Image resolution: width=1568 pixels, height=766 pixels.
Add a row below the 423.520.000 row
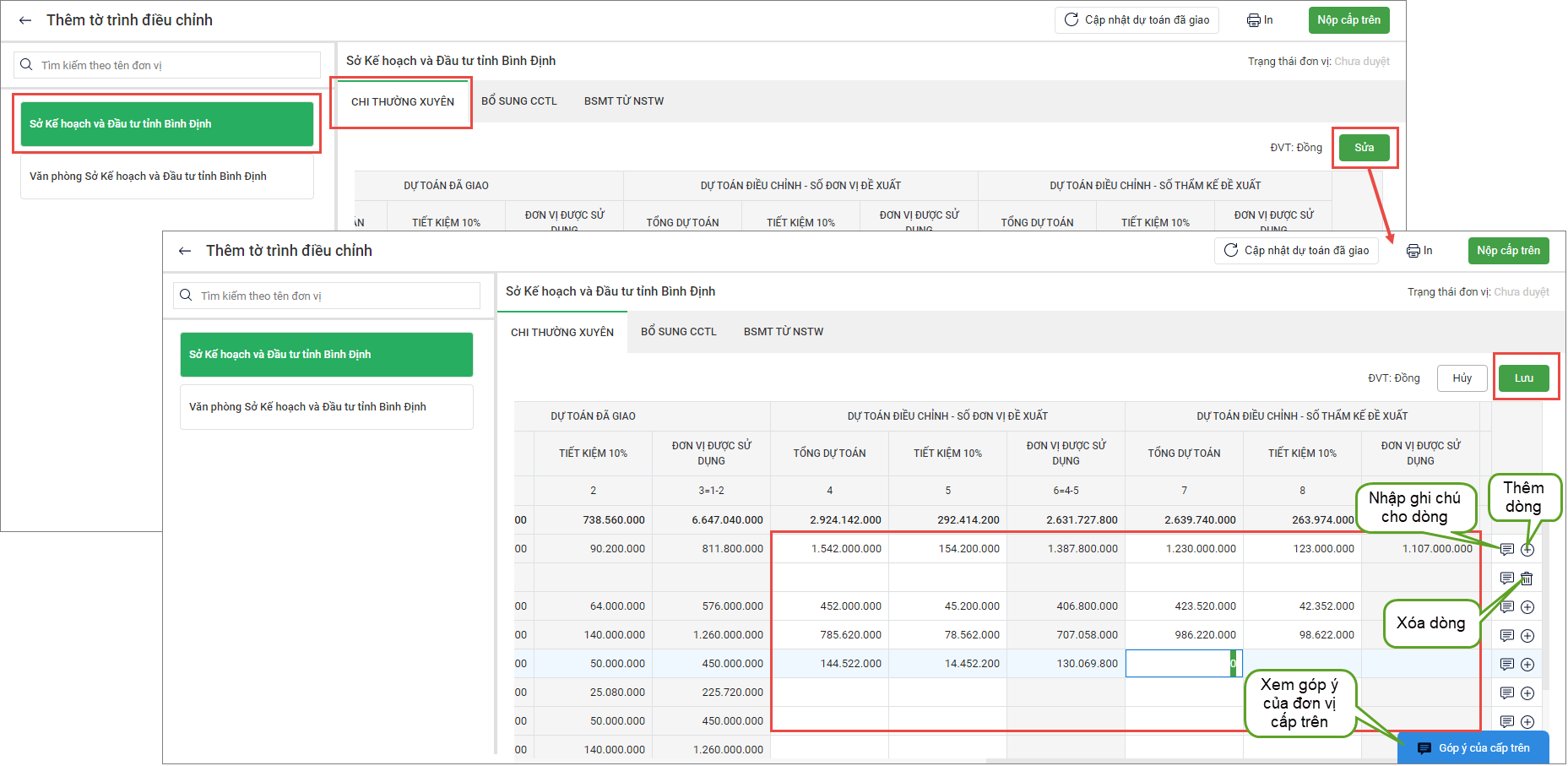(x=1527, y=607)
